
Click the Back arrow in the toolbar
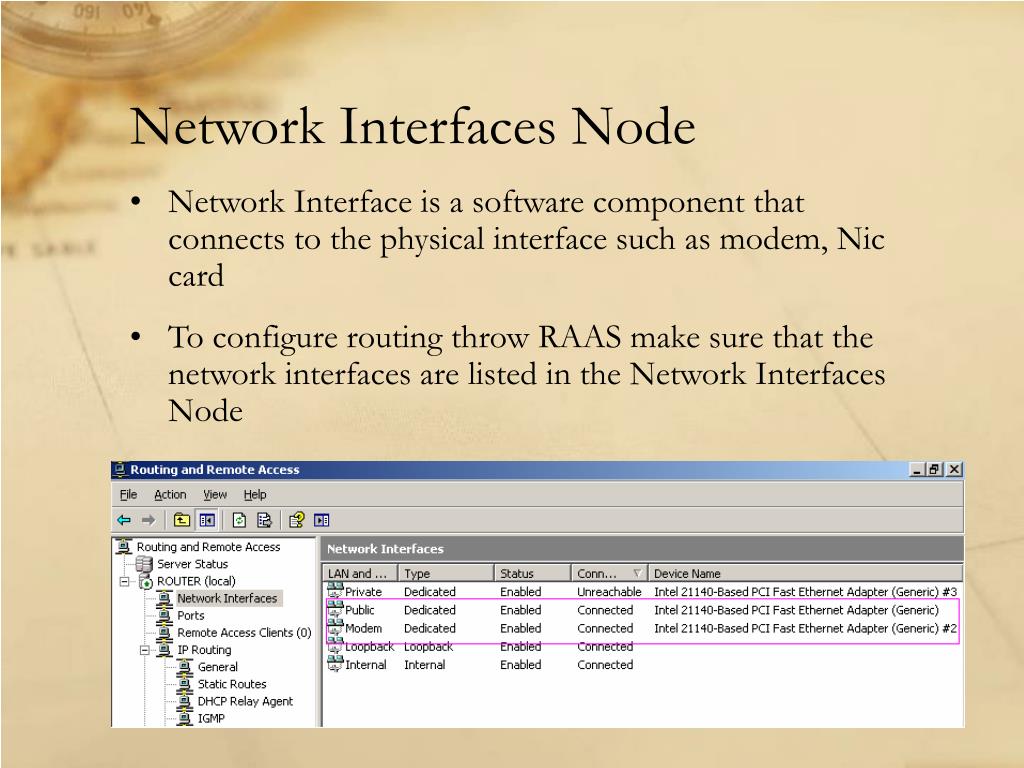coord(124,520)
